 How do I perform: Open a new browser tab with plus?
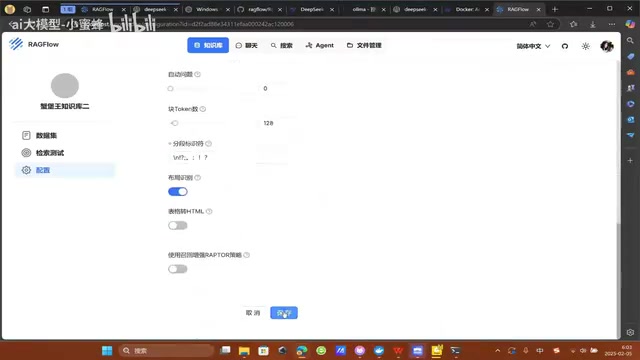click(555, 9)
